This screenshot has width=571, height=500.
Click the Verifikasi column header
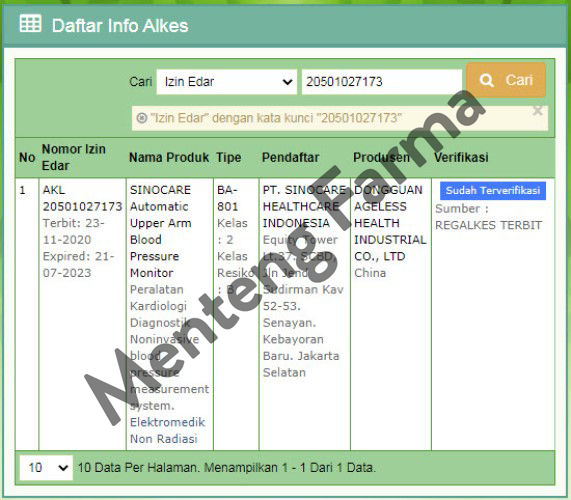point(461,157)
